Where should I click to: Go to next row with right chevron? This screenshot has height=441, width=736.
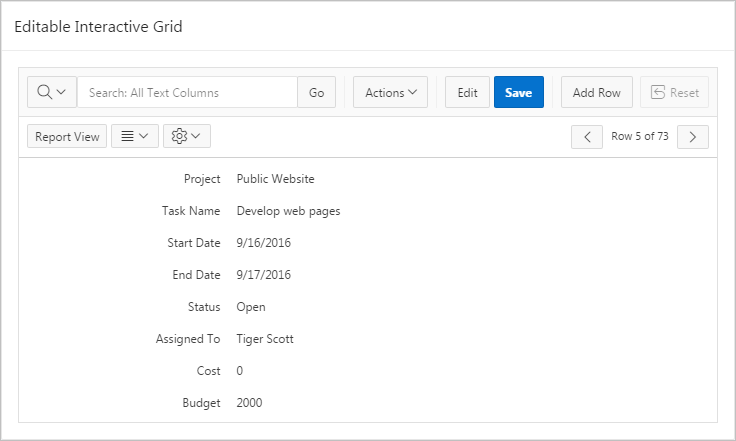(693, 137)
